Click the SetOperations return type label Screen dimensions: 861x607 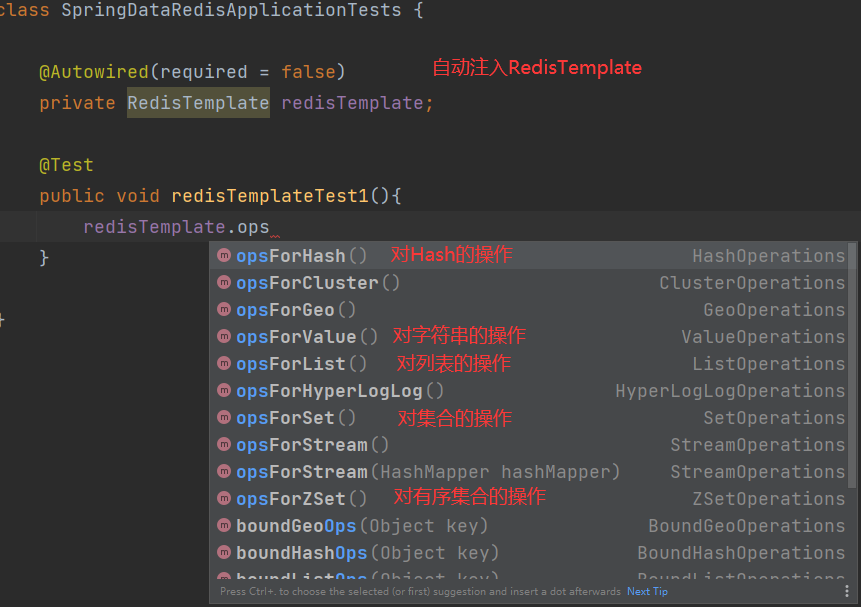coord(774,417)
